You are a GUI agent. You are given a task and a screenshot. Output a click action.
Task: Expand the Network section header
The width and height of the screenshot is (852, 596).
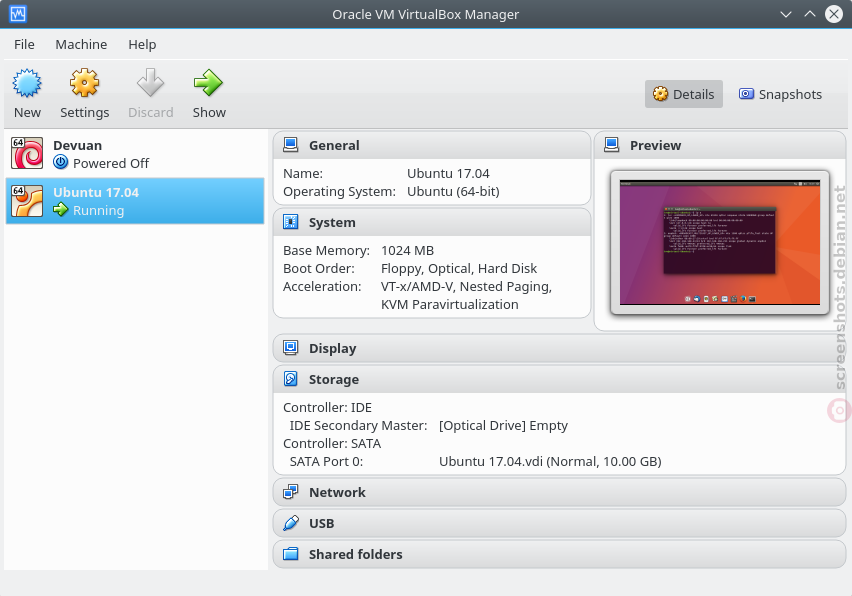coord(560,492)
